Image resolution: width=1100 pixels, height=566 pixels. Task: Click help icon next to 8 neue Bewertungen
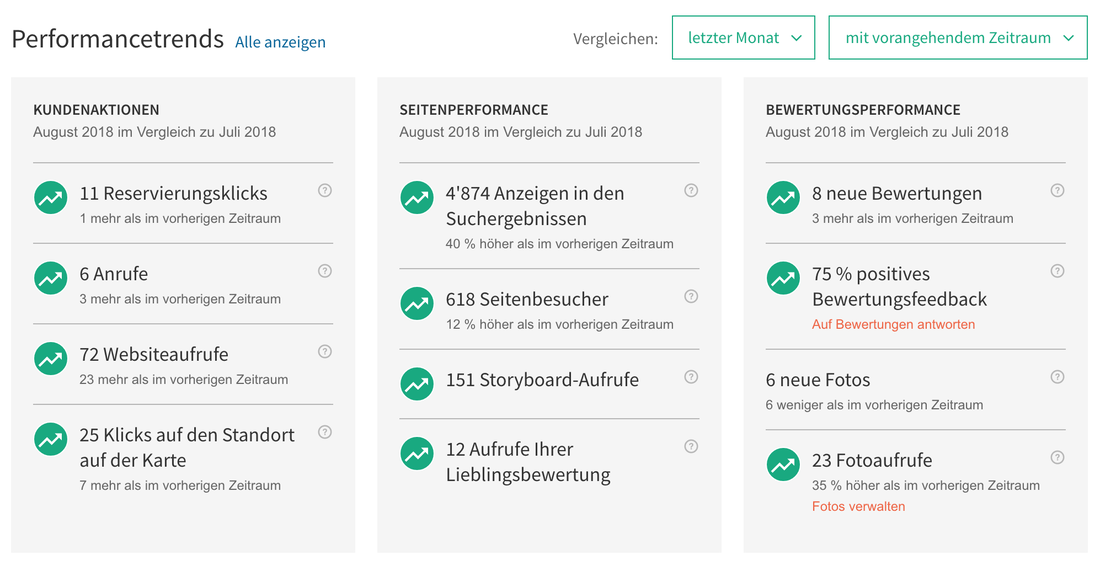[x=1057, y=190]
